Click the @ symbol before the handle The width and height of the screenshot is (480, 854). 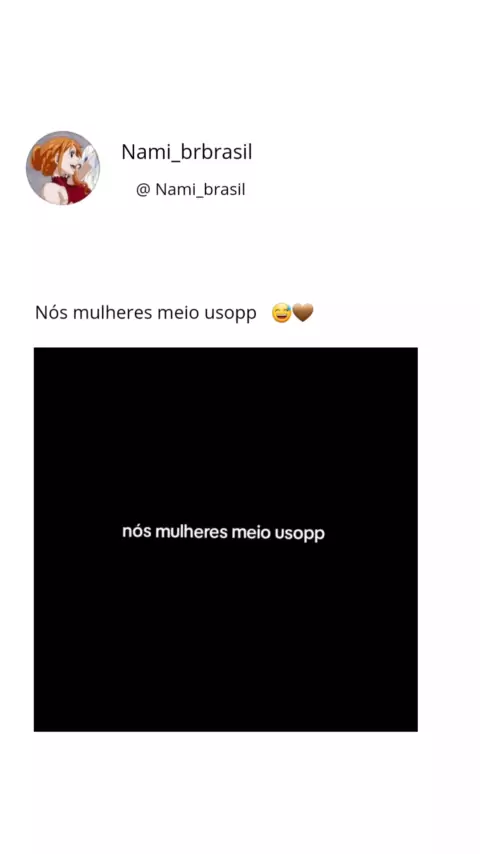point(143,190)
